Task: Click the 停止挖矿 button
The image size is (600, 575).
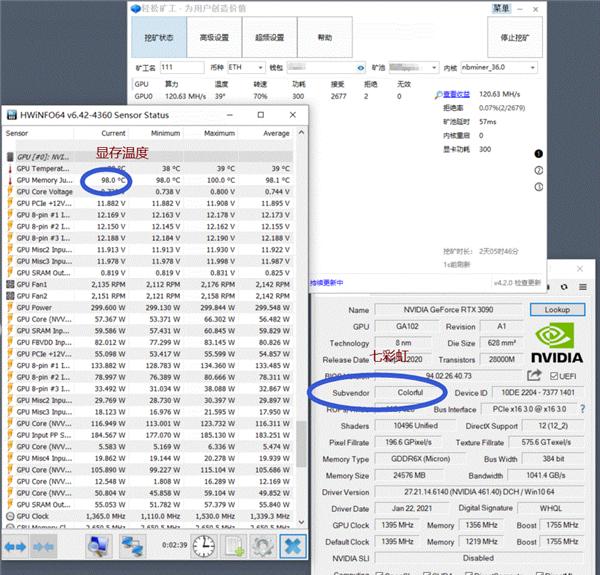Action: [x=515, y=37]
